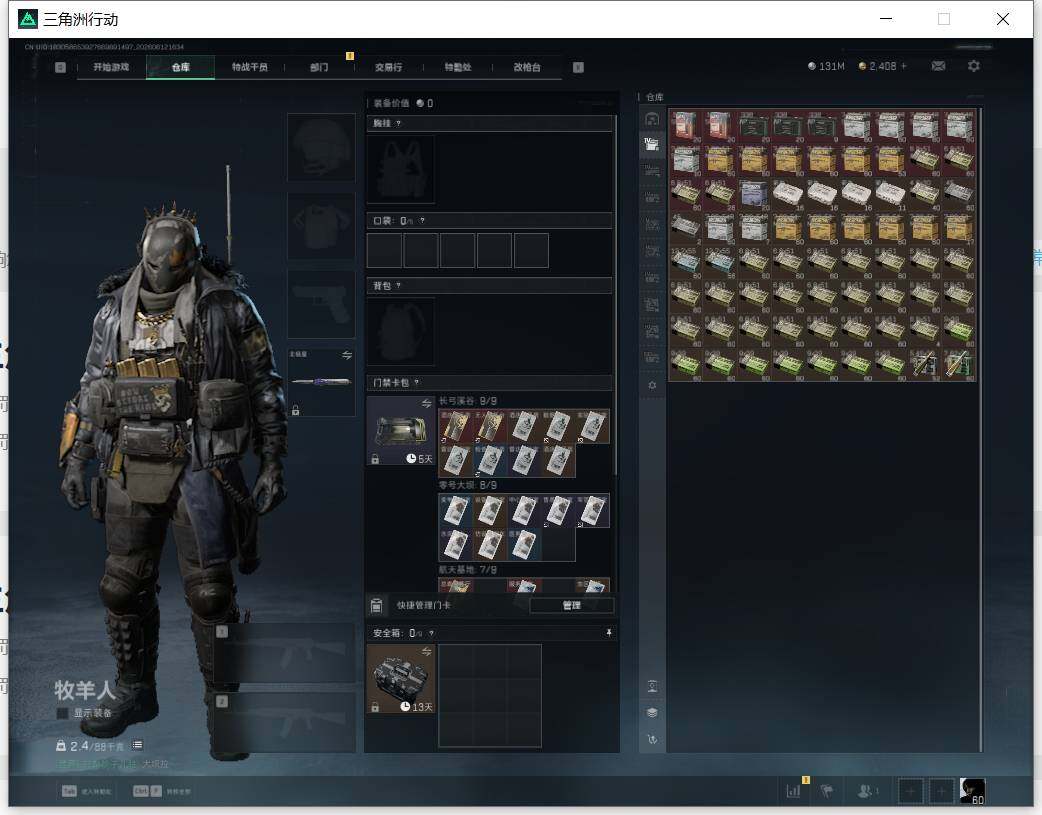Click the warehouse stack layers icon

(x=652, y=713)
